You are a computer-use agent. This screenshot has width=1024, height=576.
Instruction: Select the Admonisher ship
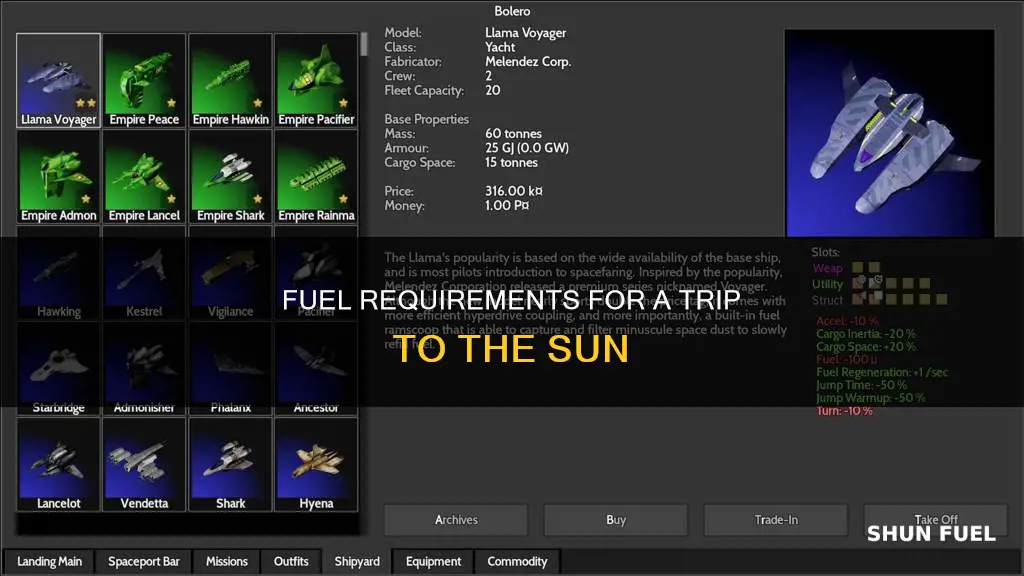144,368
